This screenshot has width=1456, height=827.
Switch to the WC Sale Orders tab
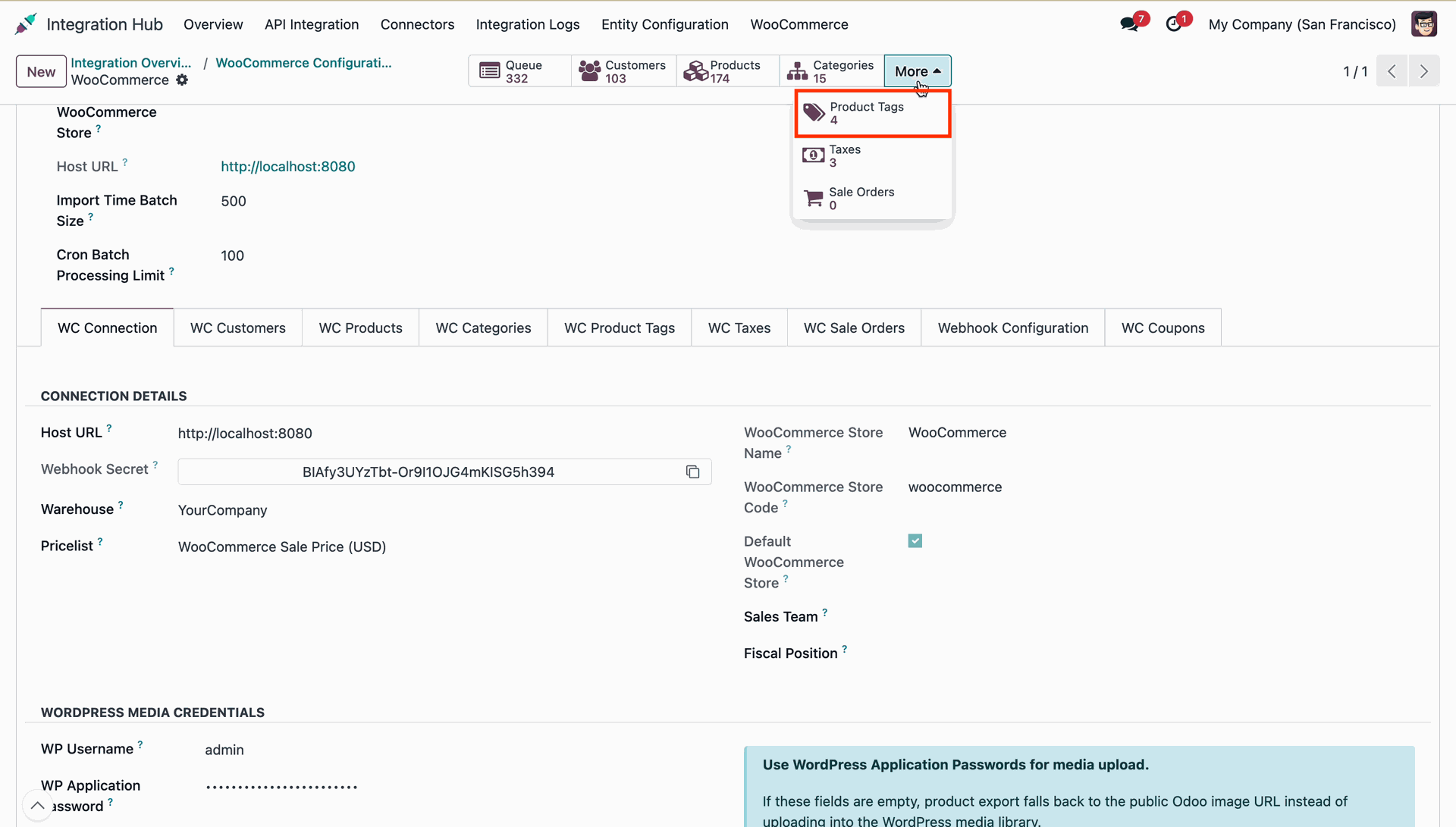pos(855,328)
